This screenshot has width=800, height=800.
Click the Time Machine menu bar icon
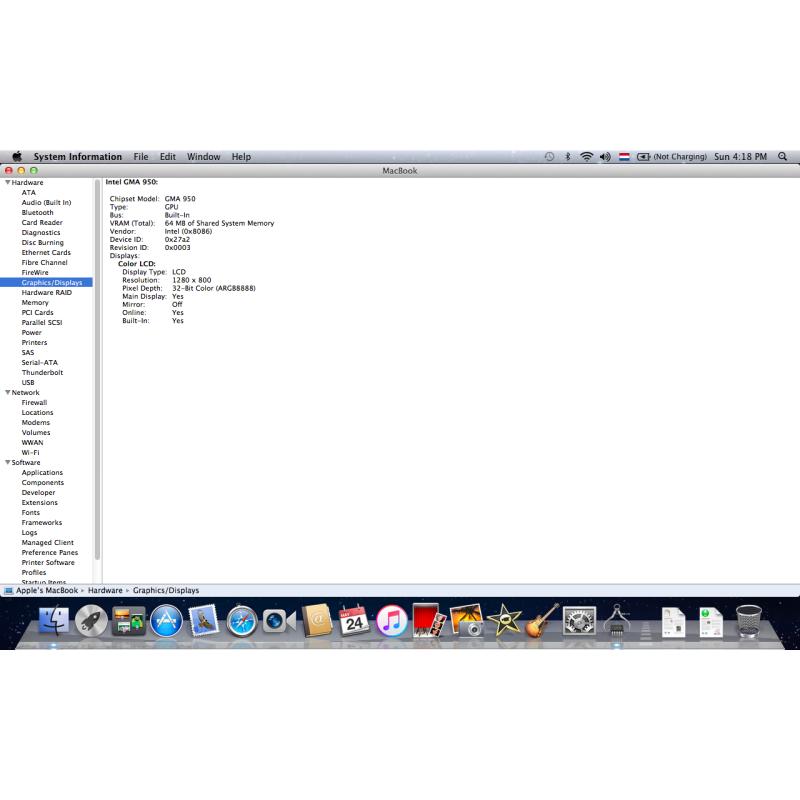point(549,157)
